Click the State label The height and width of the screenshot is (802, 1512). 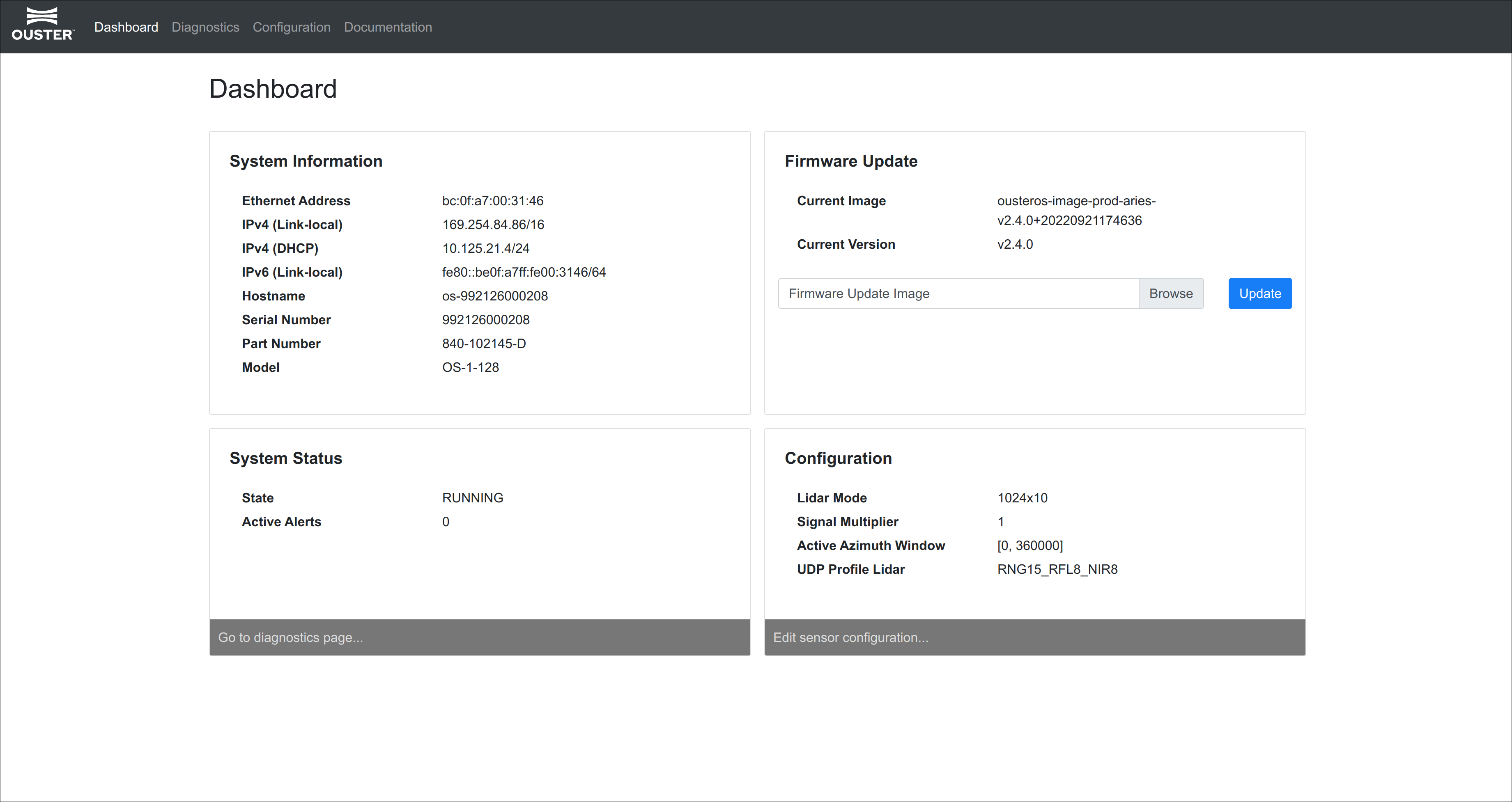(x=257, y=498)
